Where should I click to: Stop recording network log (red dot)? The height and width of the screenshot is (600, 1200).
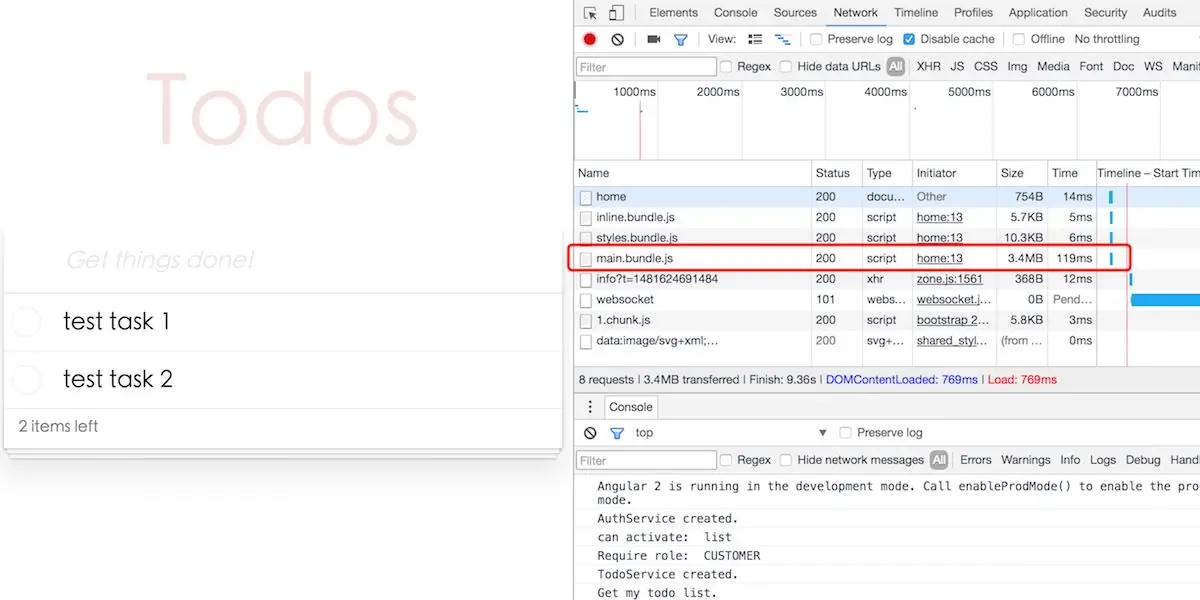[x=590, y=39]
